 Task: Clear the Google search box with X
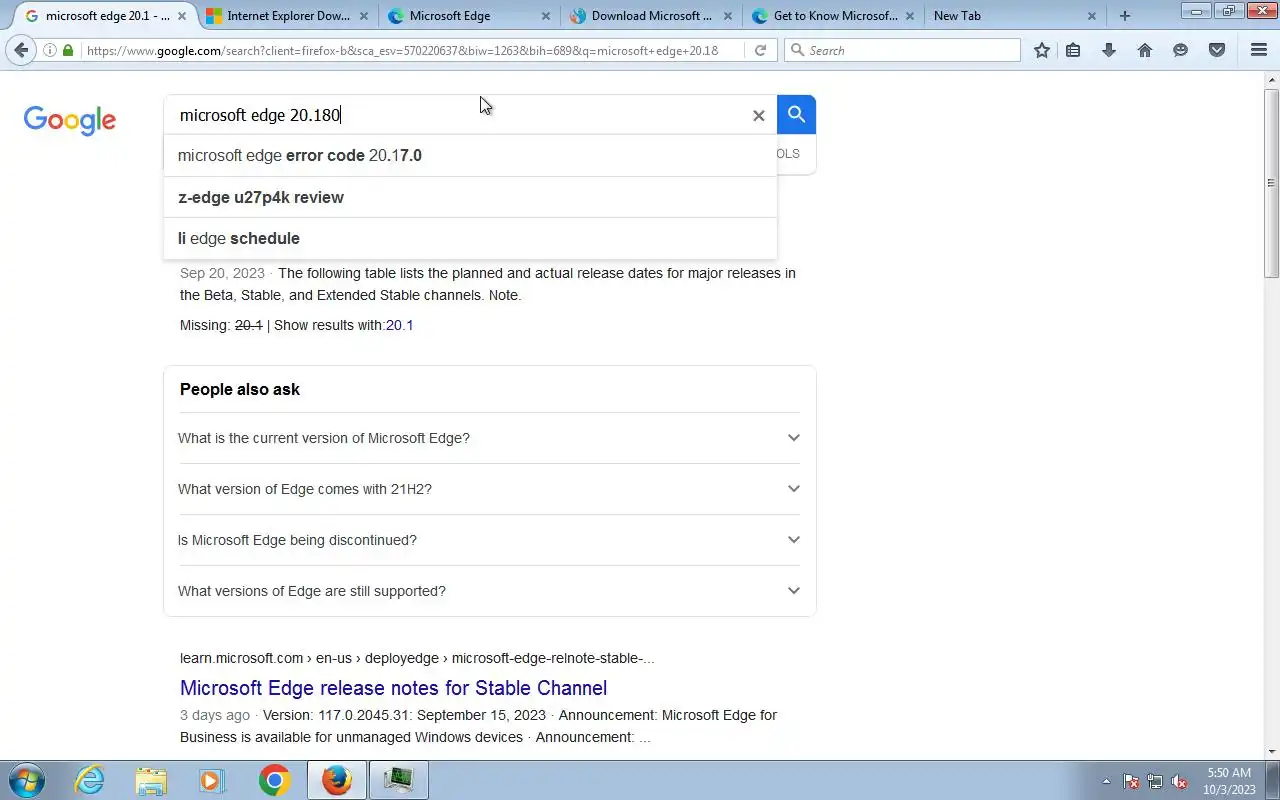(758, 116)
